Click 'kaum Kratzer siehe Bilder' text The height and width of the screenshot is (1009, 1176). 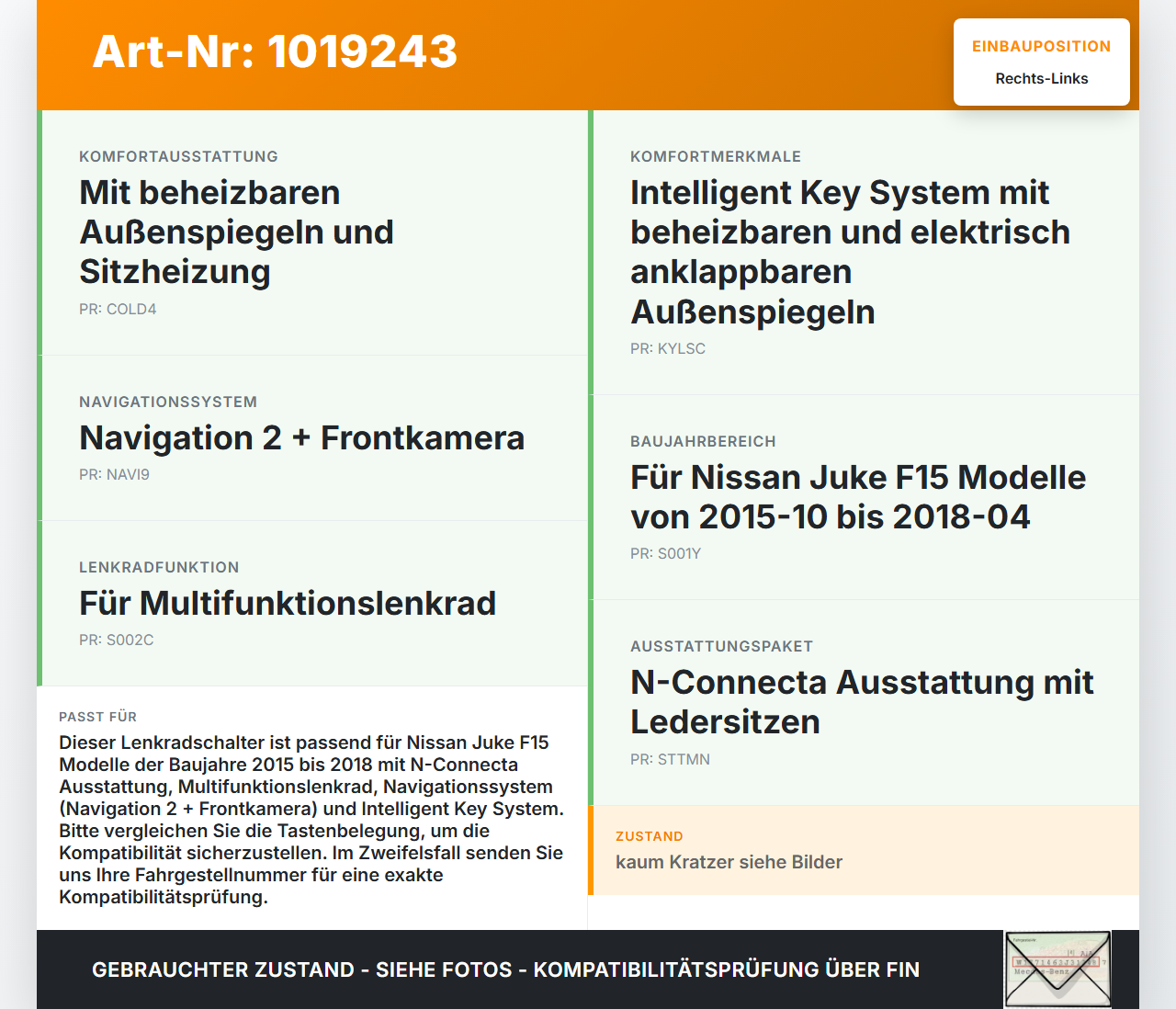(729, 862)
